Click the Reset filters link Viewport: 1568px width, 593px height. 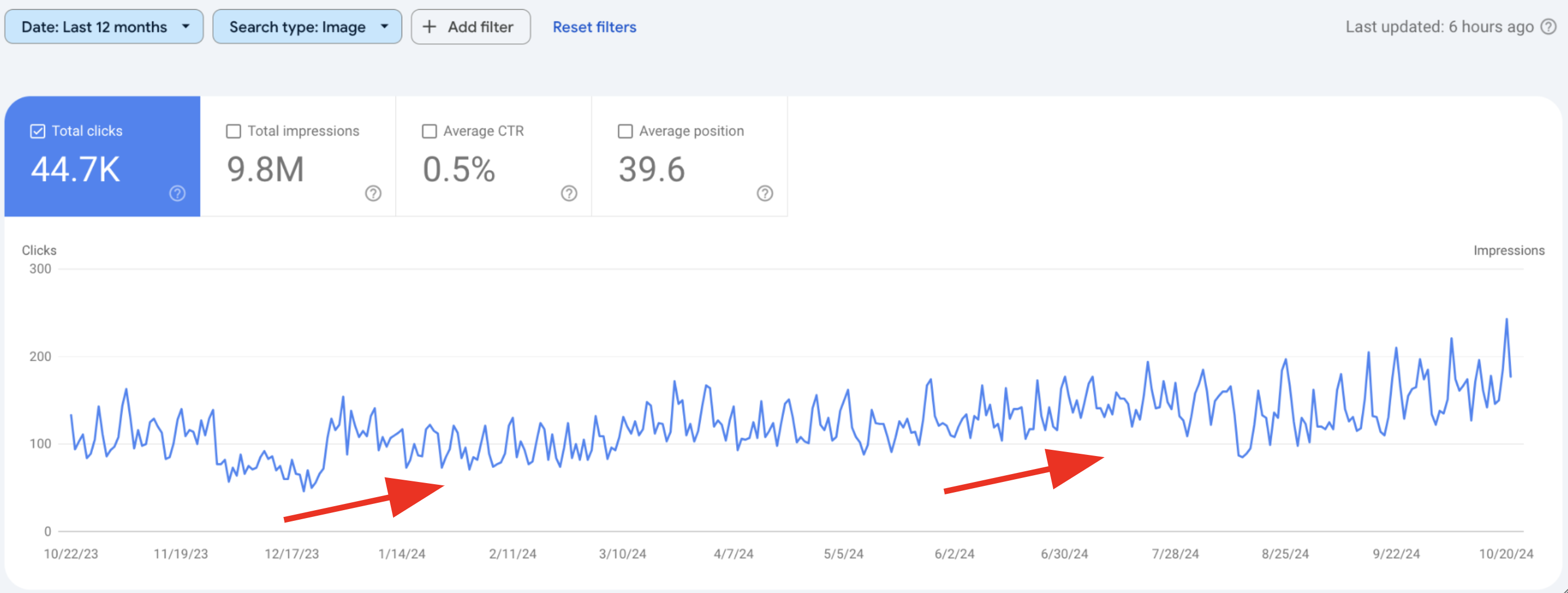pyautogui.click(x=595, y=27)
